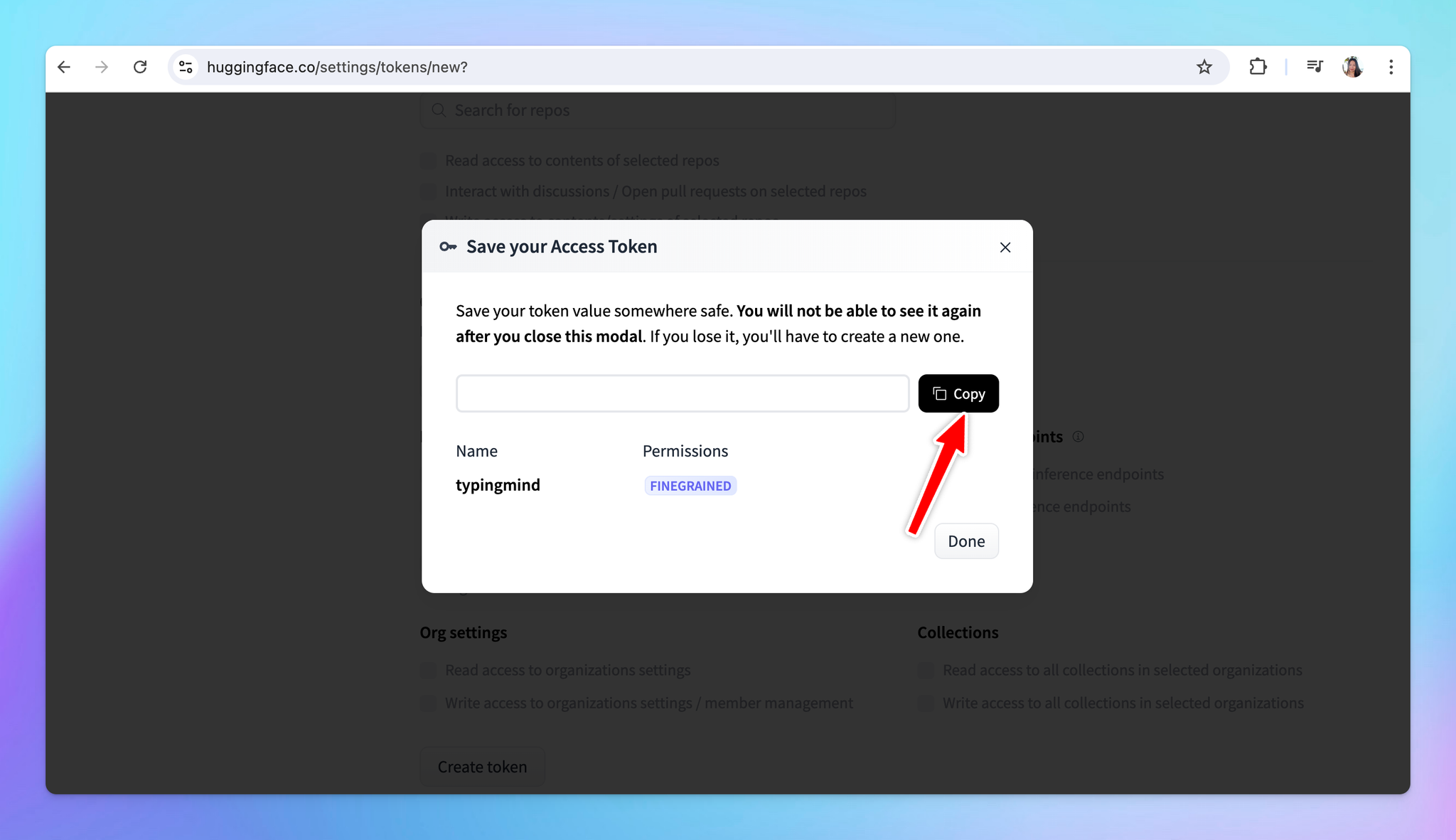This screenshot has width=1456, height=840.
Task: Click the Copy button for access token
Action: (x=957, y=393)
